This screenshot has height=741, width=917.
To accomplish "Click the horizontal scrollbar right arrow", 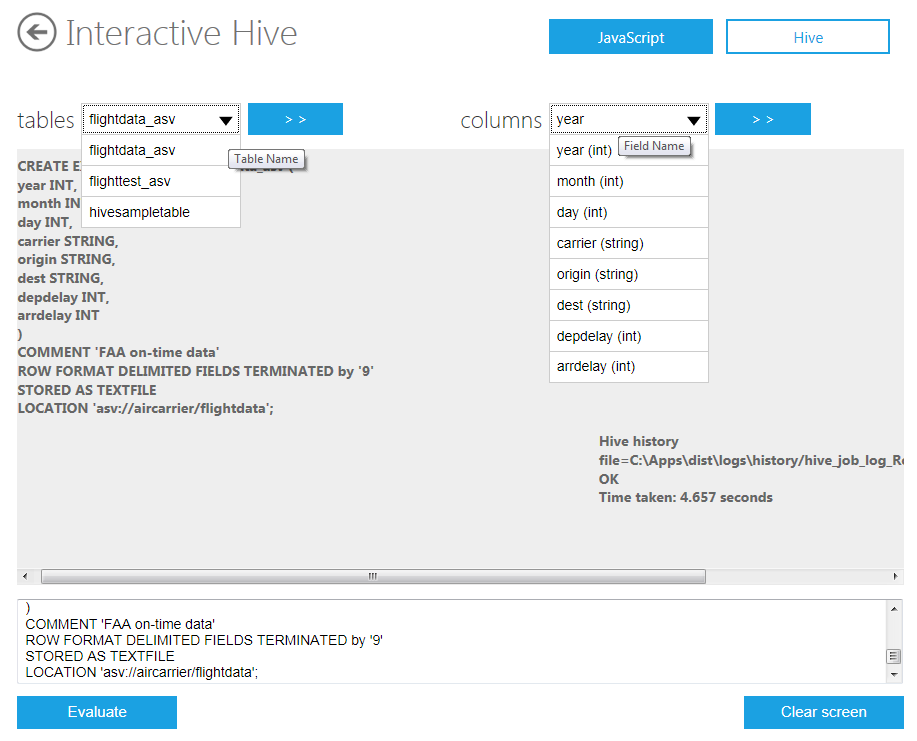I will tap(895, 577).
